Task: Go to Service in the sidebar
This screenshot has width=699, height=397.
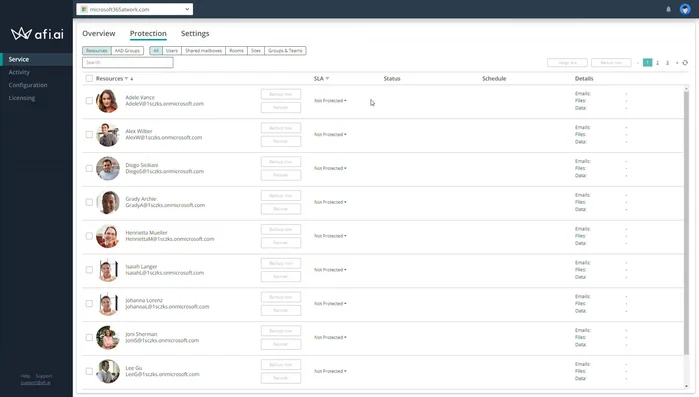Action: pyautogui.click(x=36, y=60)
